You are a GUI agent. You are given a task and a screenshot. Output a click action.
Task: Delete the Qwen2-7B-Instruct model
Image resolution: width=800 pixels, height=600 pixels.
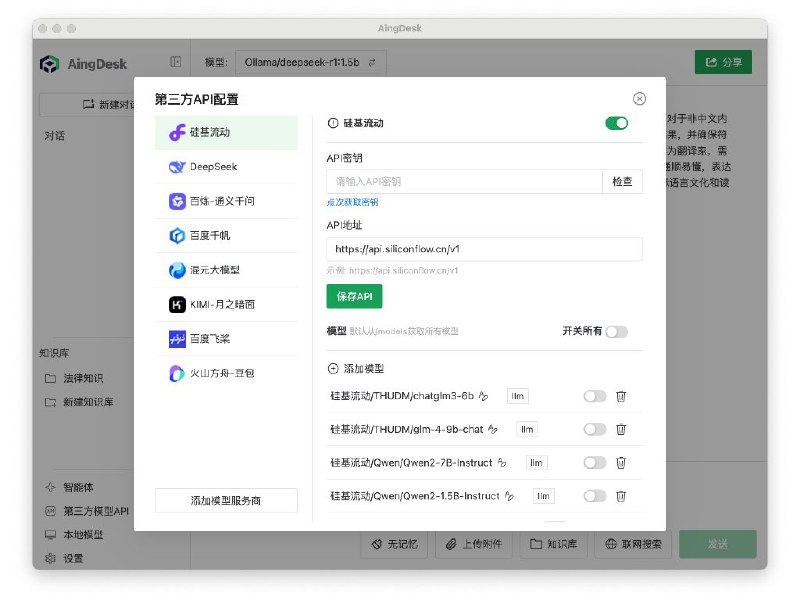[x=621, y=463]
